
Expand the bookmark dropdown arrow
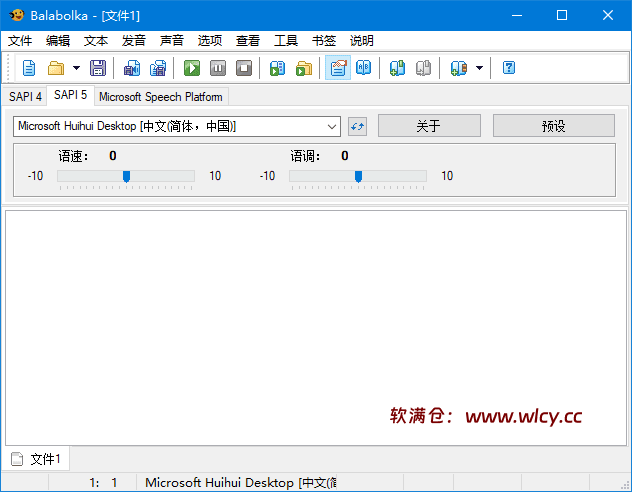[x=479, y=68]
